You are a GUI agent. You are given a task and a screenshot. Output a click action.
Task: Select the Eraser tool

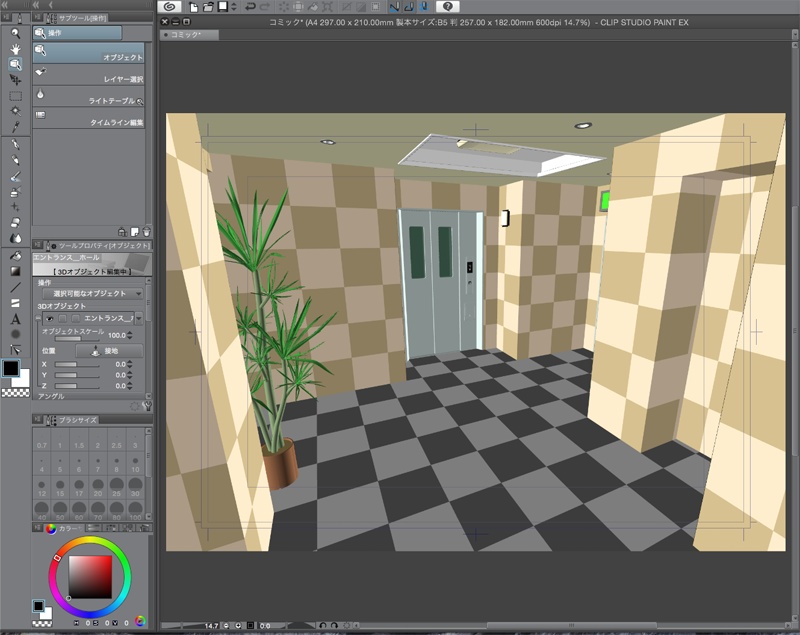point(16,222)
